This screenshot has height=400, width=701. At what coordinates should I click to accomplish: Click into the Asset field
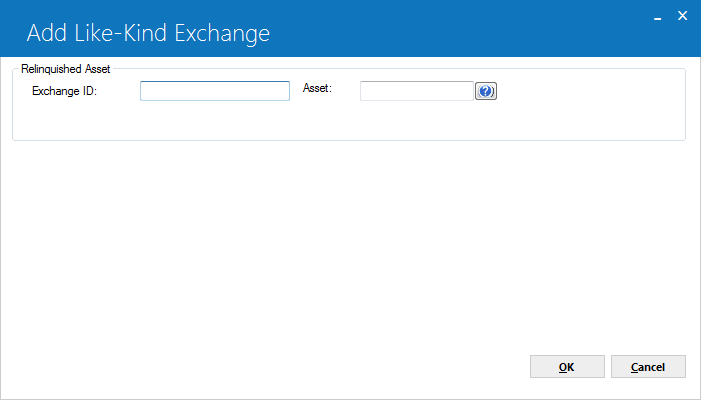[417, 91]
